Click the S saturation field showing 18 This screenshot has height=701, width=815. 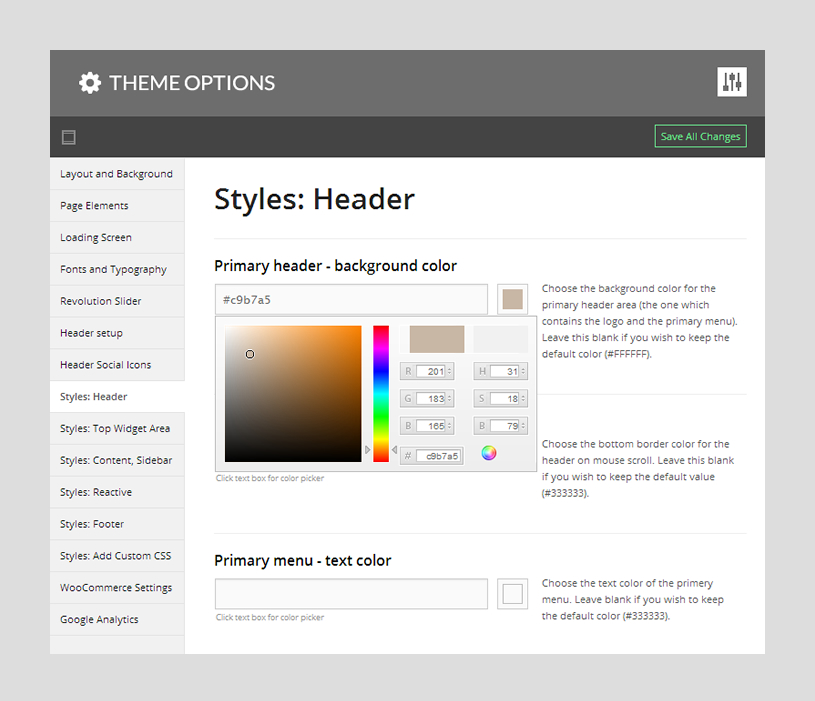coord(505,399)
